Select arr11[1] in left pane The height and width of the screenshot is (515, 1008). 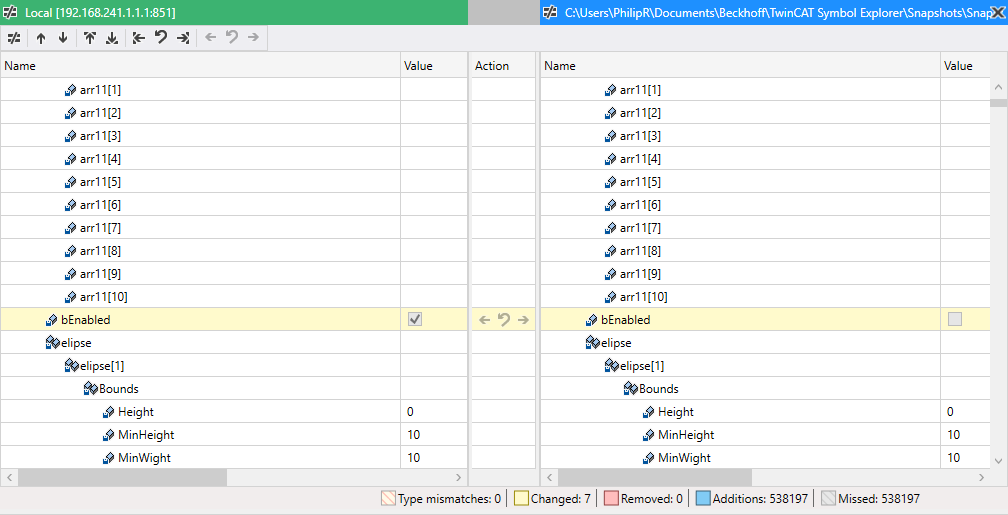pyautogui.click(x=100, y=90)
